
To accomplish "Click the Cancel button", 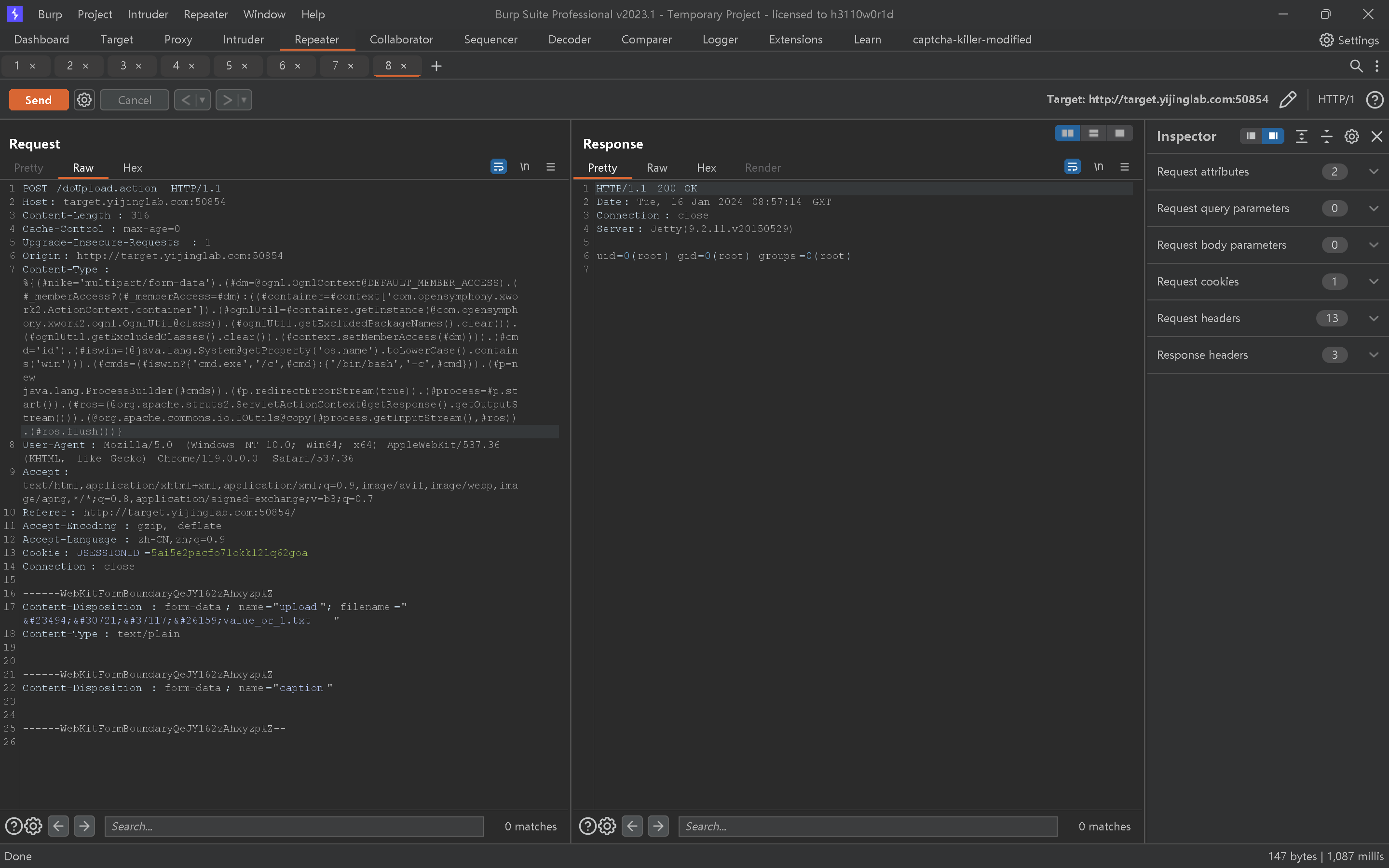I will click(x=134, y=100).
